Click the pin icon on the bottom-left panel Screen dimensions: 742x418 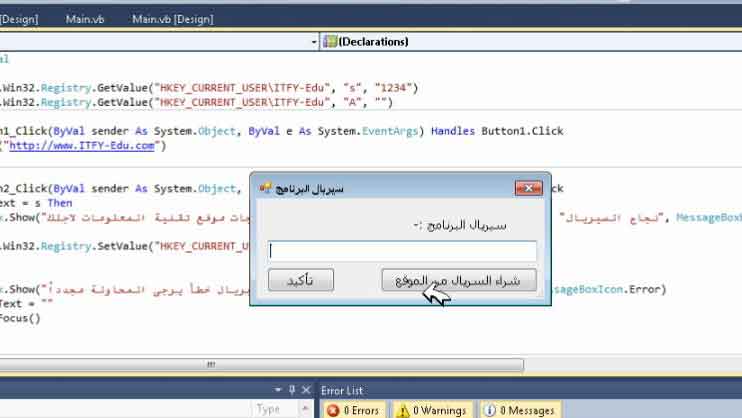point(290,389)
